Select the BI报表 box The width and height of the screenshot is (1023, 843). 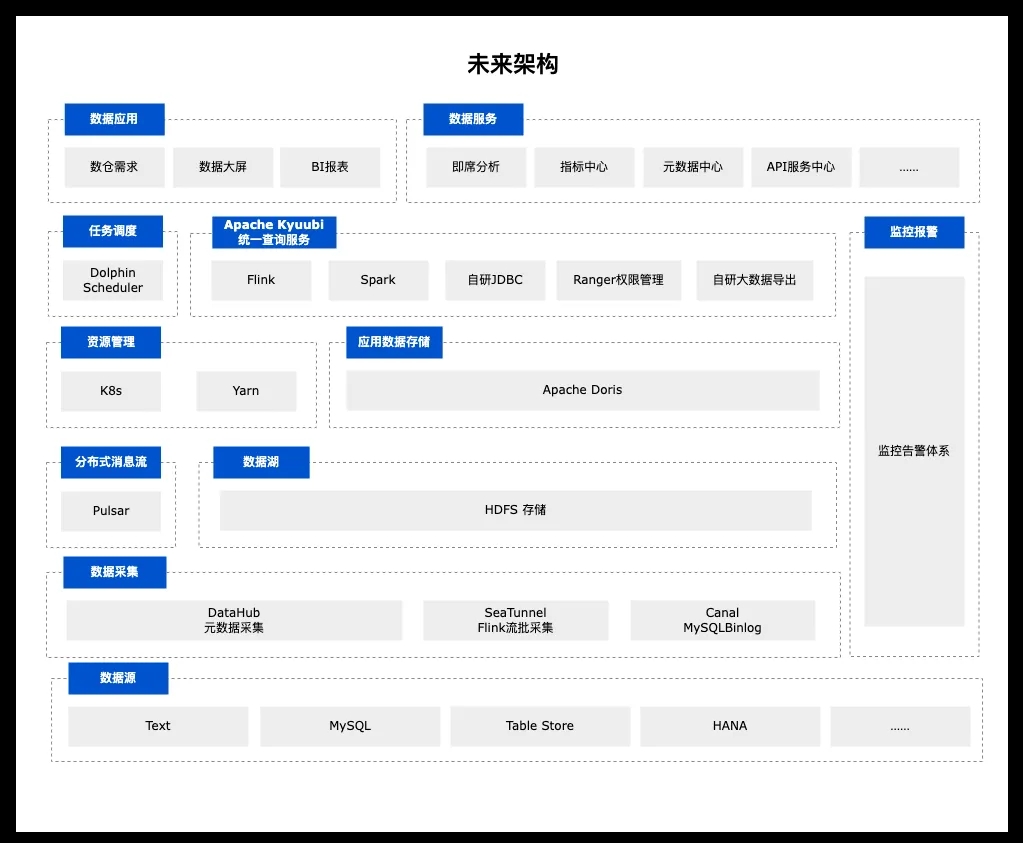coord(330,167)
